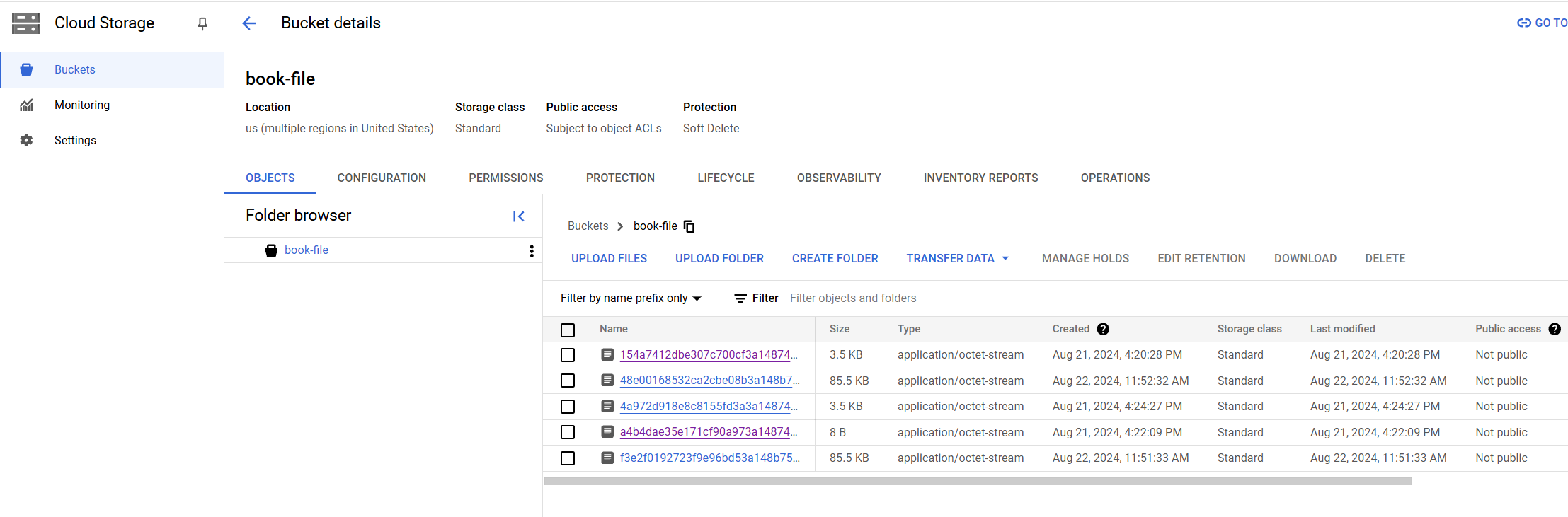The width and height of the screenshot is (1568, 517).
Task: Click the horizontal scrollbar under the table
Action: [x=978, y=481]
